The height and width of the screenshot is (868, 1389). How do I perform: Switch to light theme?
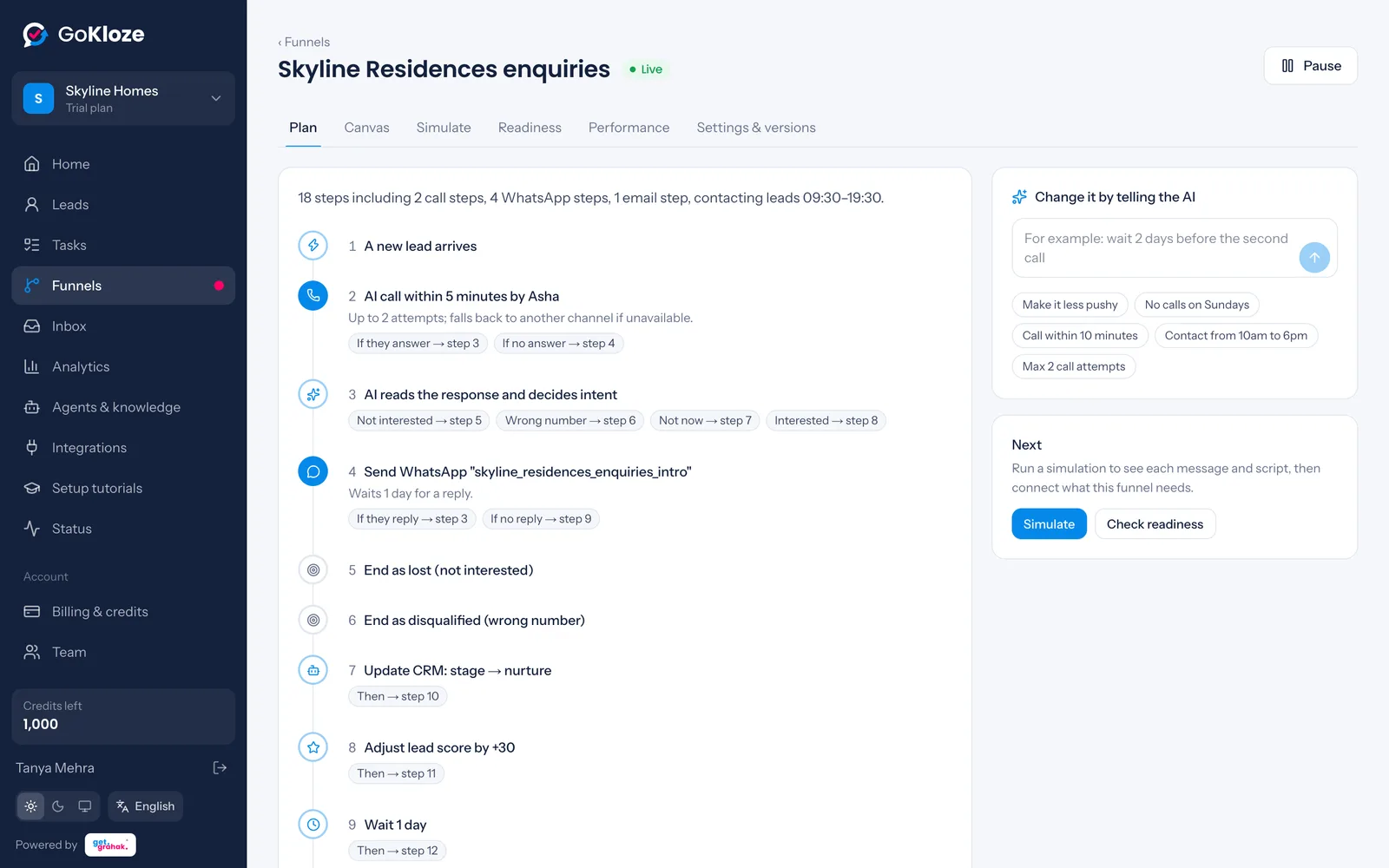[31, 806]
